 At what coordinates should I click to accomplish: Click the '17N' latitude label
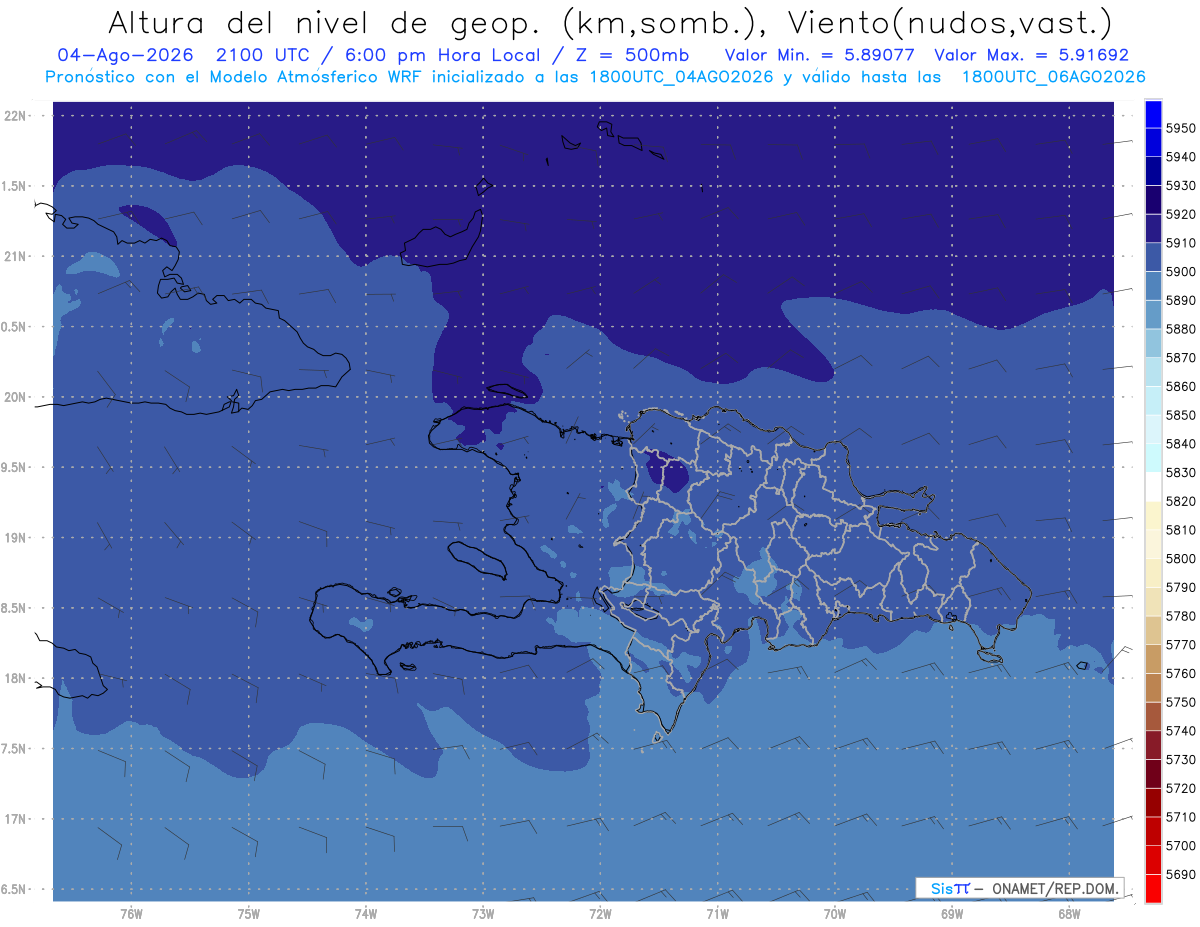point(15,819)
